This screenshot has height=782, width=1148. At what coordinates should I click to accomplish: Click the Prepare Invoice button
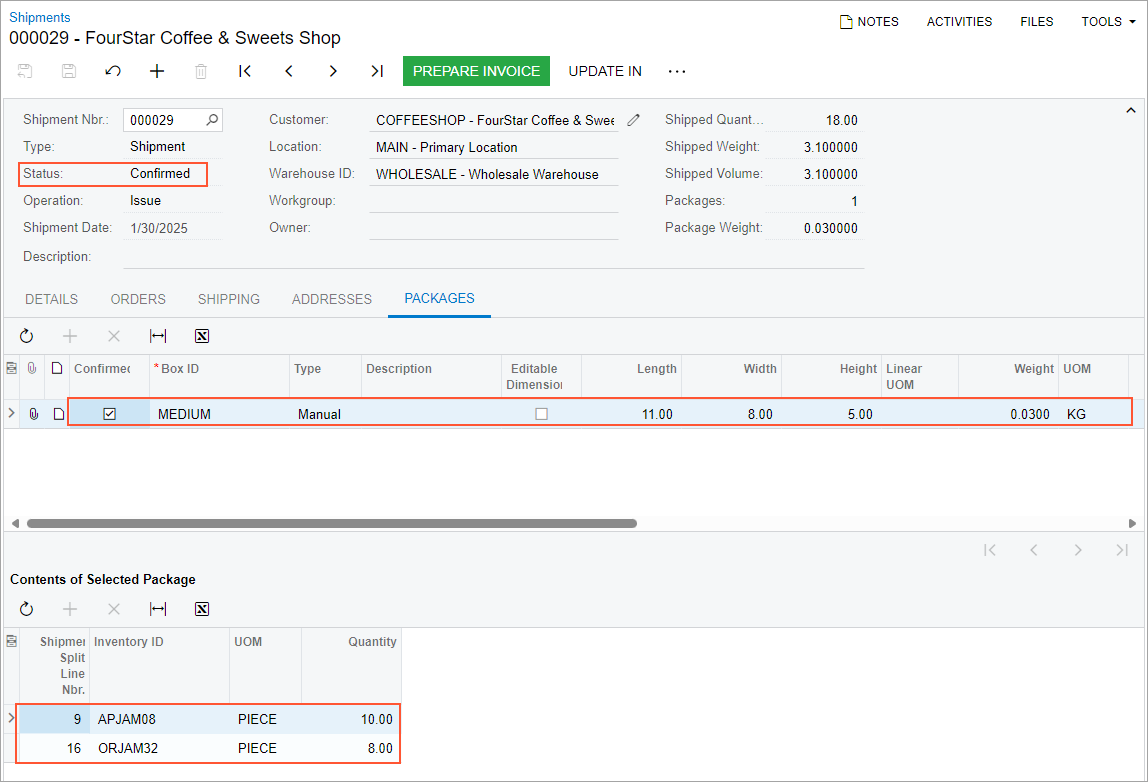pyautogui.click(x=476, y=71)
